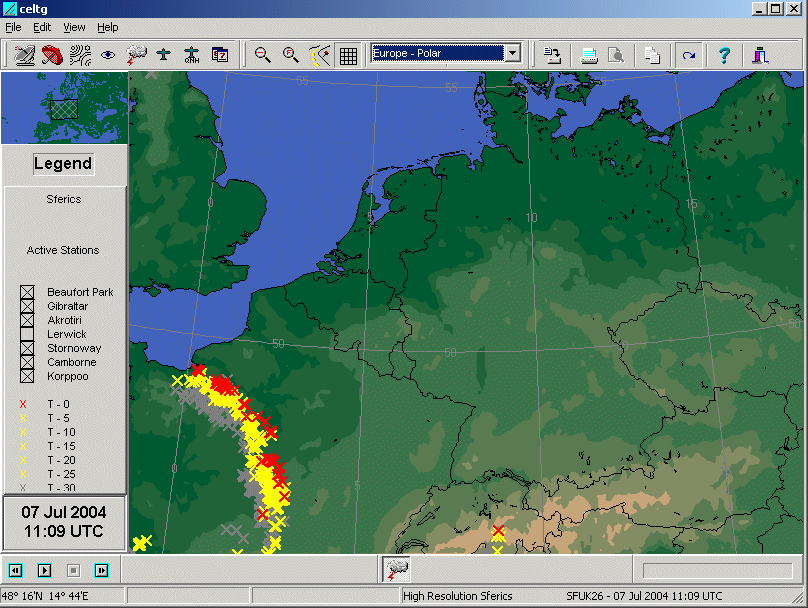Select the lightning cloud sferics toolbar icon
Screen dimensions: 808x608
pos(136,55)
